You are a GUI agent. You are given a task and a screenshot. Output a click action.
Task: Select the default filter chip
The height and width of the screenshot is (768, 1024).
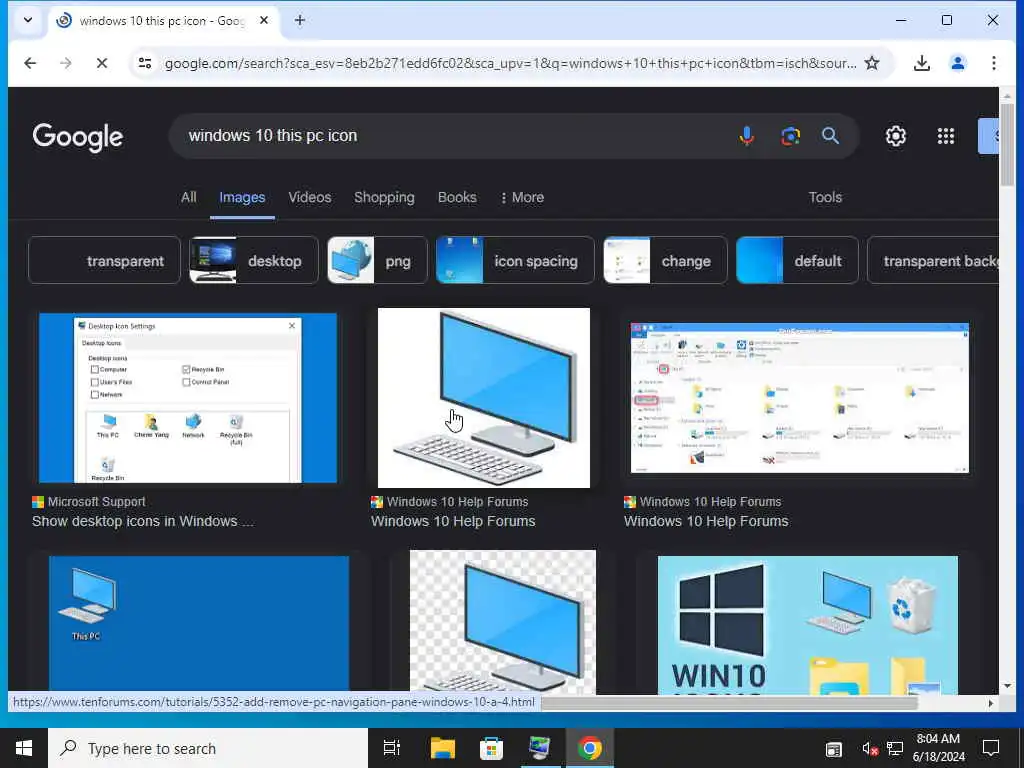[797, 261]
